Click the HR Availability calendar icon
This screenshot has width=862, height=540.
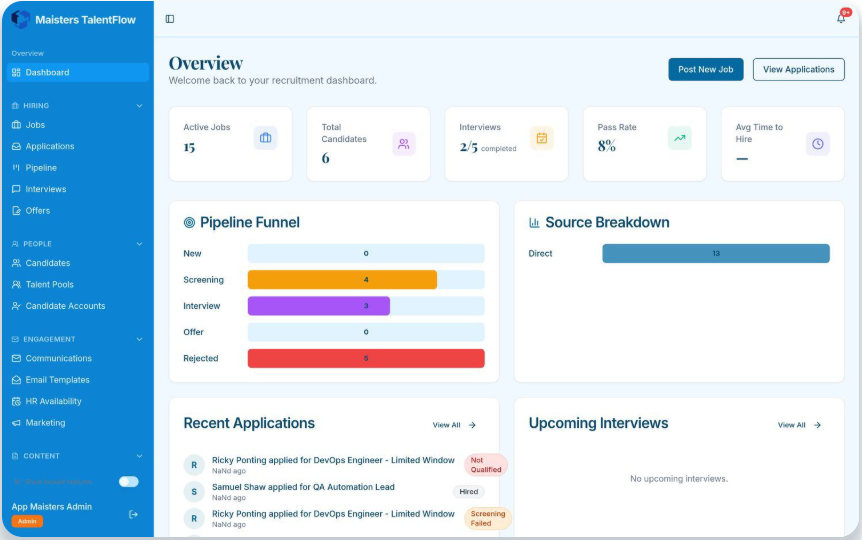pyautogui.click(x=16, y=401)
